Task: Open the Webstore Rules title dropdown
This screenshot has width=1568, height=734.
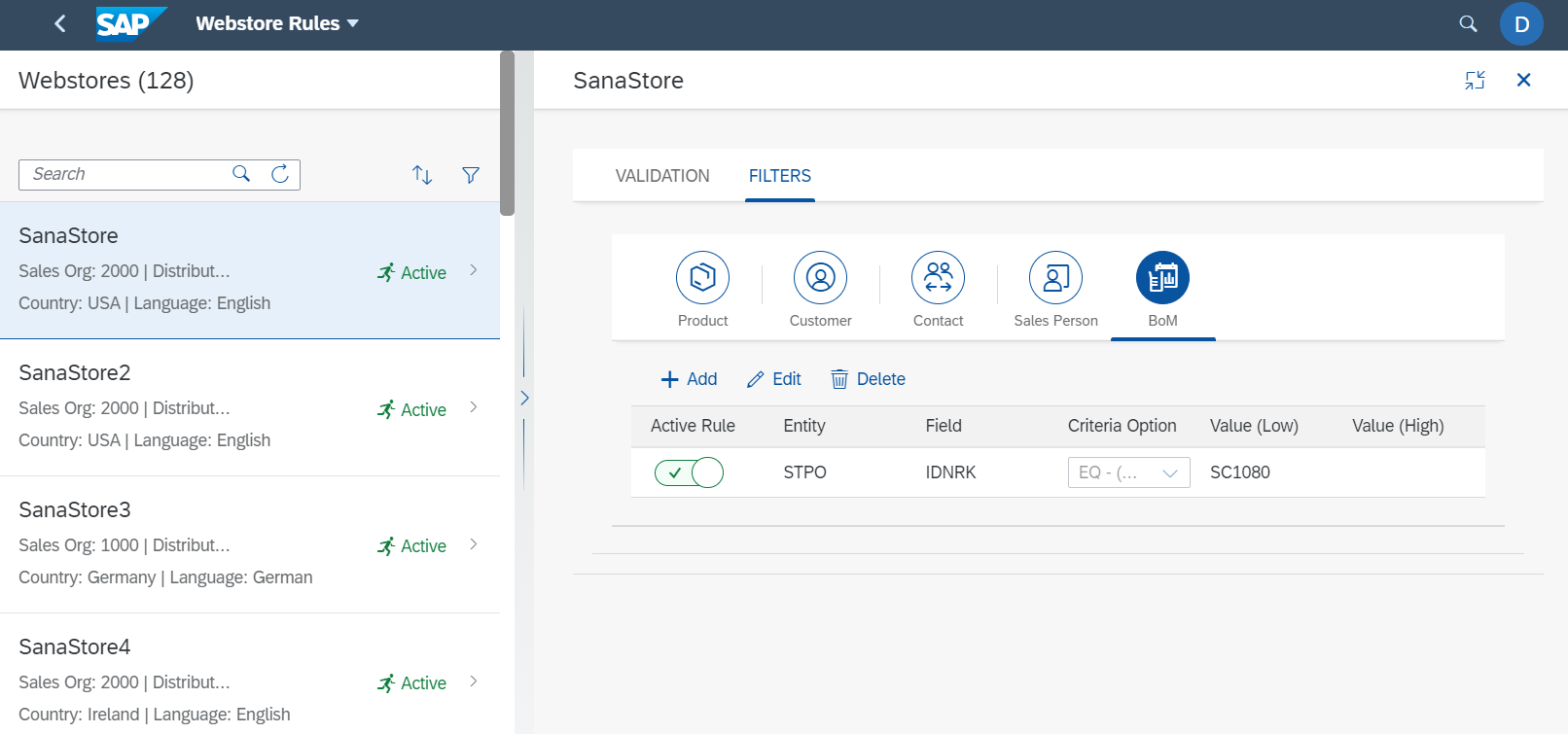Action: (277, 23)
